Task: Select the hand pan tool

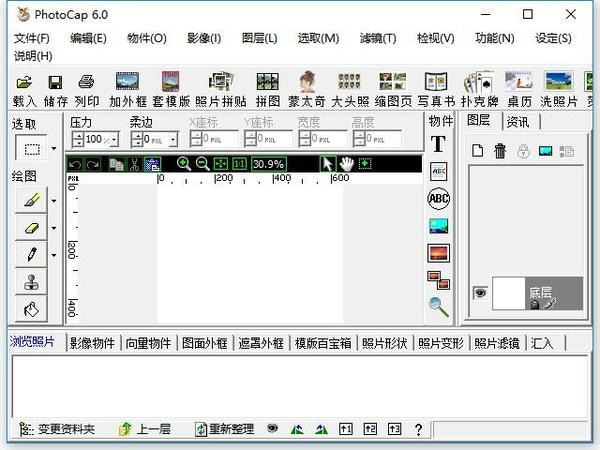Action: pos(347,164)
